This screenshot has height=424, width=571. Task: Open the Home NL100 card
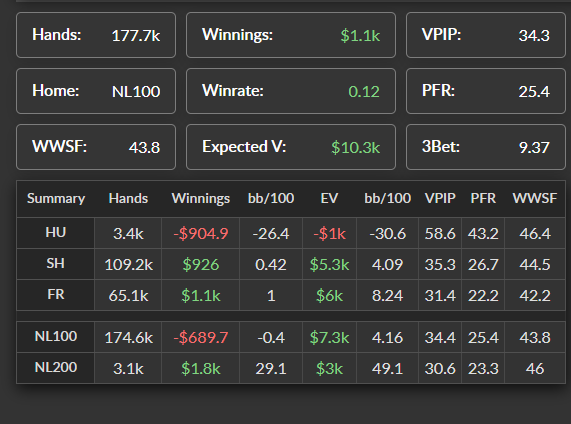(96, 91)
